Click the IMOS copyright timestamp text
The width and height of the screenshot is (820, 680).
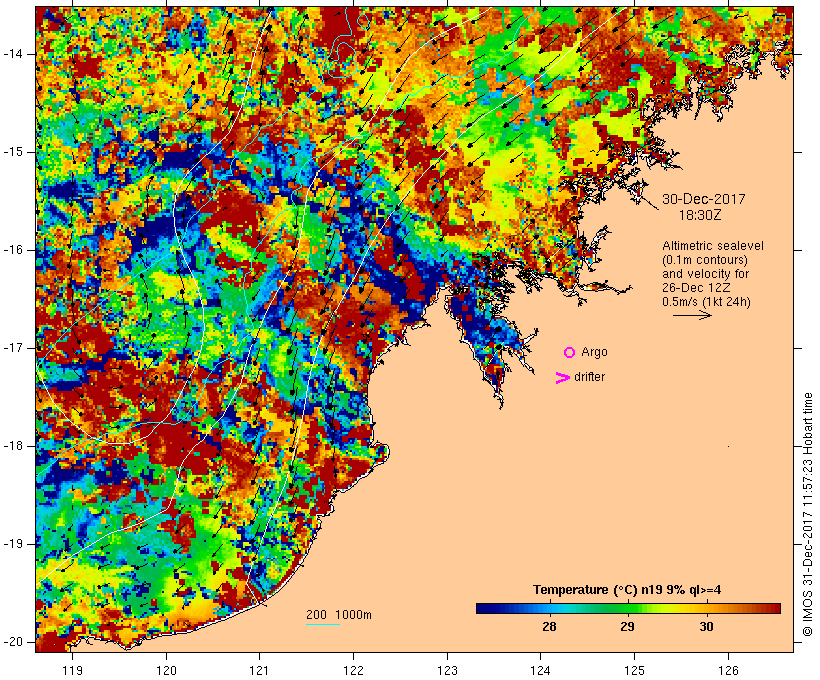[x=808, y=515]
